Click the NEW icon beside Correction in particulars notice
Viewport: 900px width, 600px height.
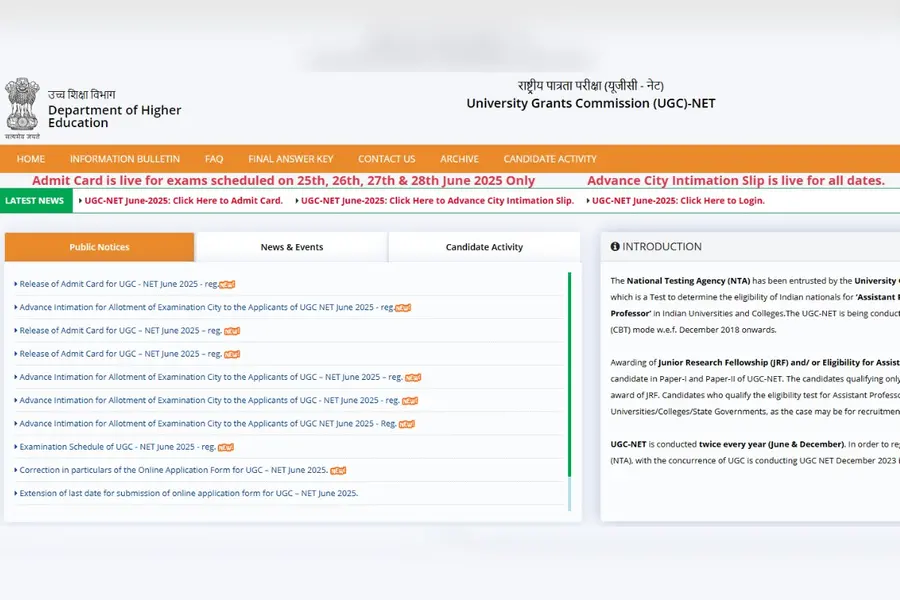tap(338, 470)
